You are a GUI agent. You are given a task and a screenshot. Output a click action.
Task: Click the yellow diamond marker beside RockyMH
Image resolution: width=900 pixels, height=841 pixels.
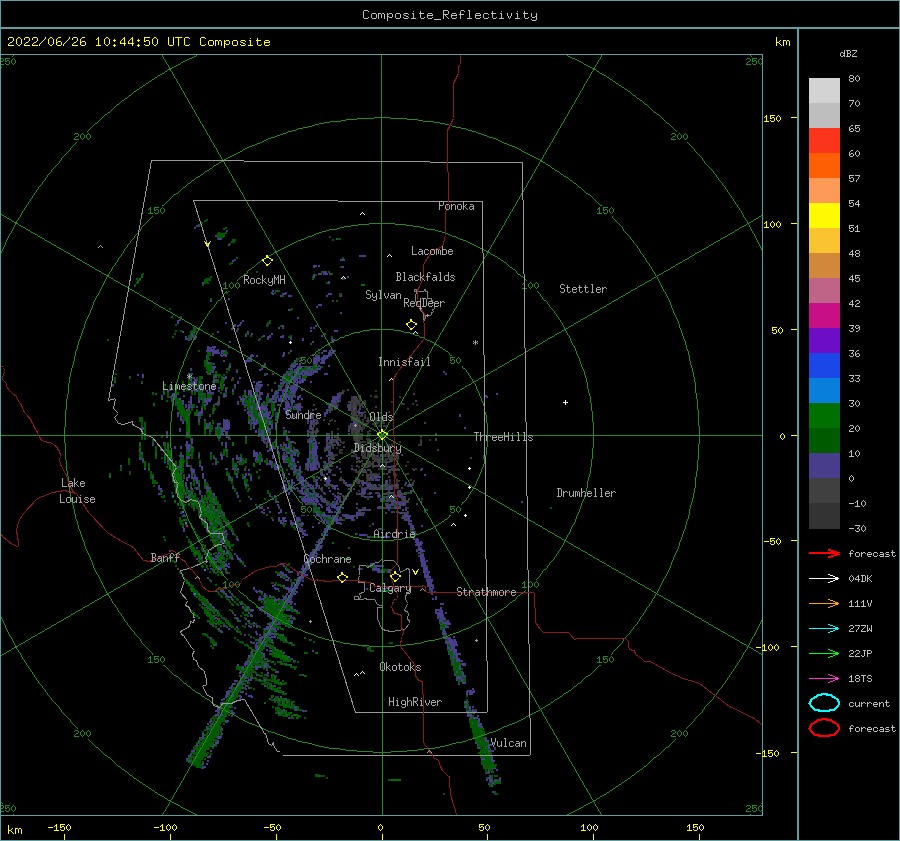(267, 261)
